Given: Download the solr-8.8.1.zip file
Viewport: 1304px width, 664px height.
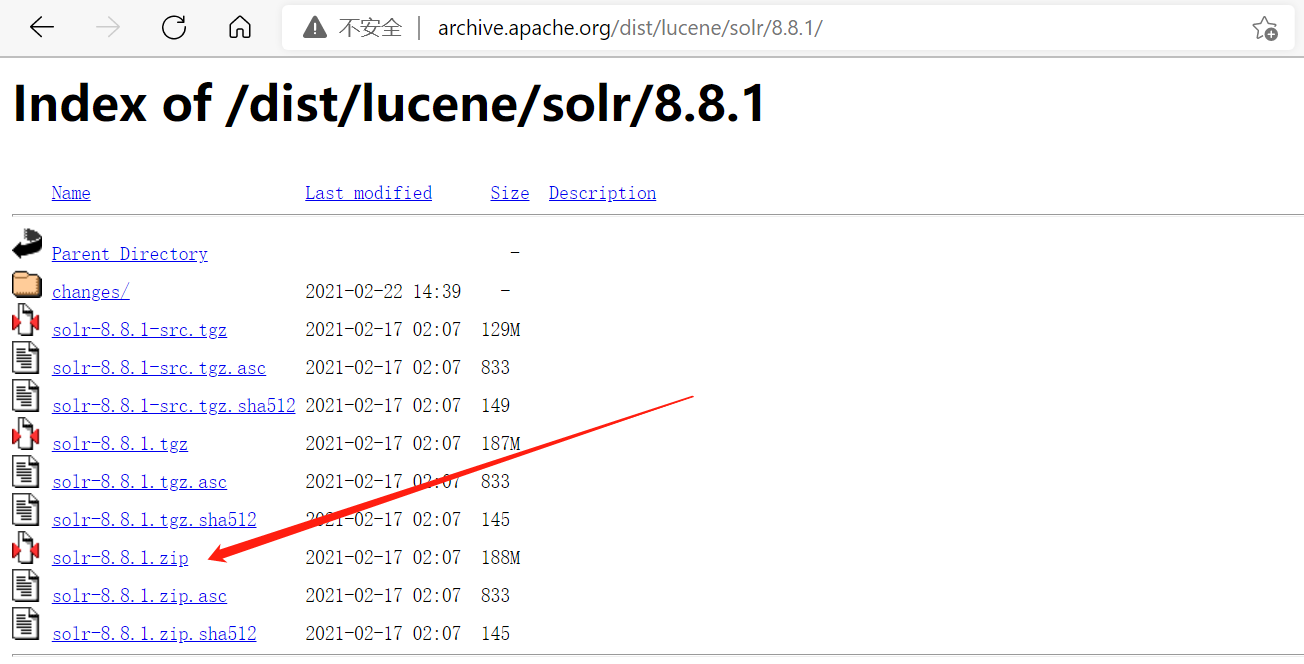Looking at the screenshot, I should click(120, 558).
